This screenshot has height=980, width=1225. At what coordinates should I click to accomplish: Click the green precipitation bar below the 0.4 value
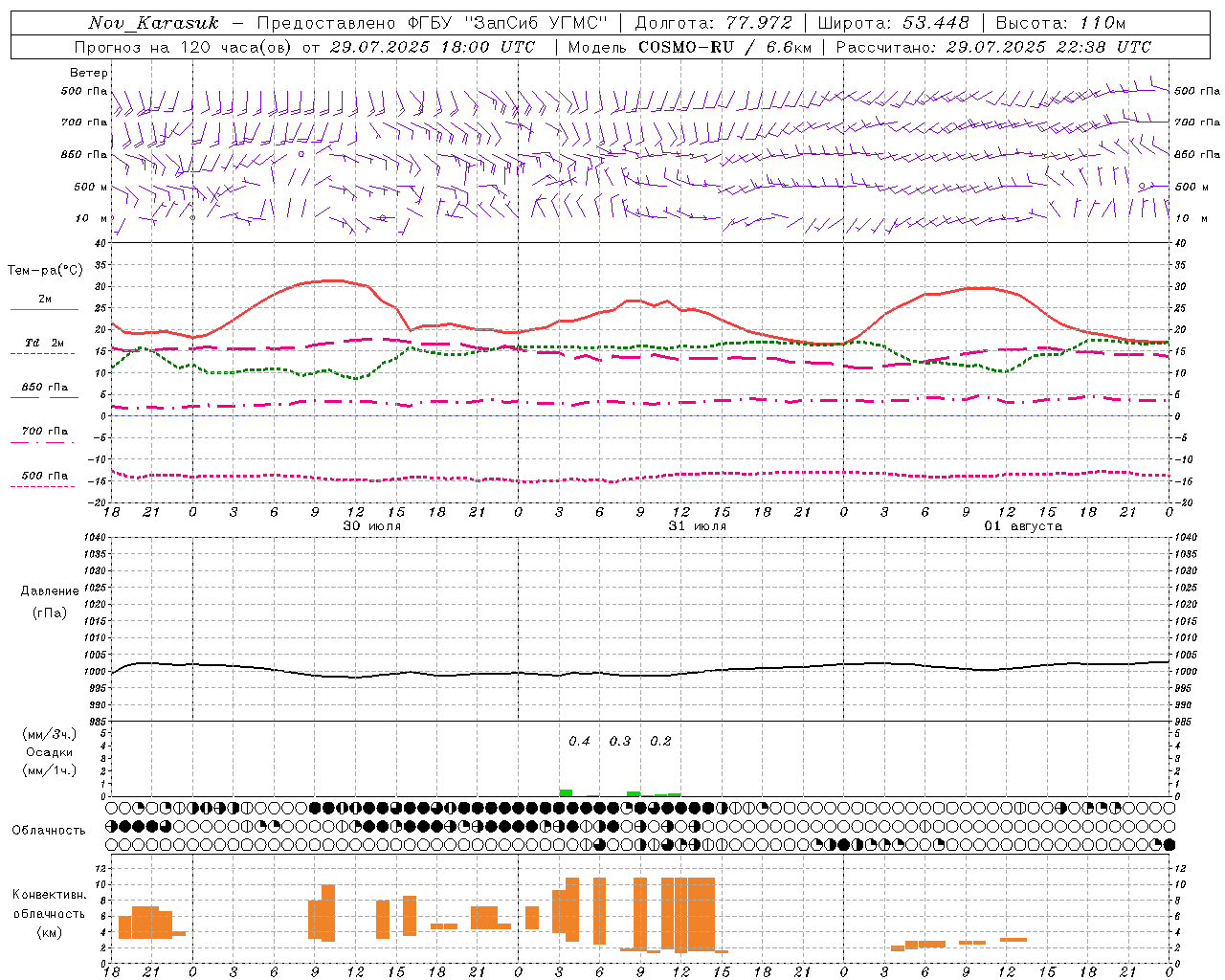[x=566, y=792]
